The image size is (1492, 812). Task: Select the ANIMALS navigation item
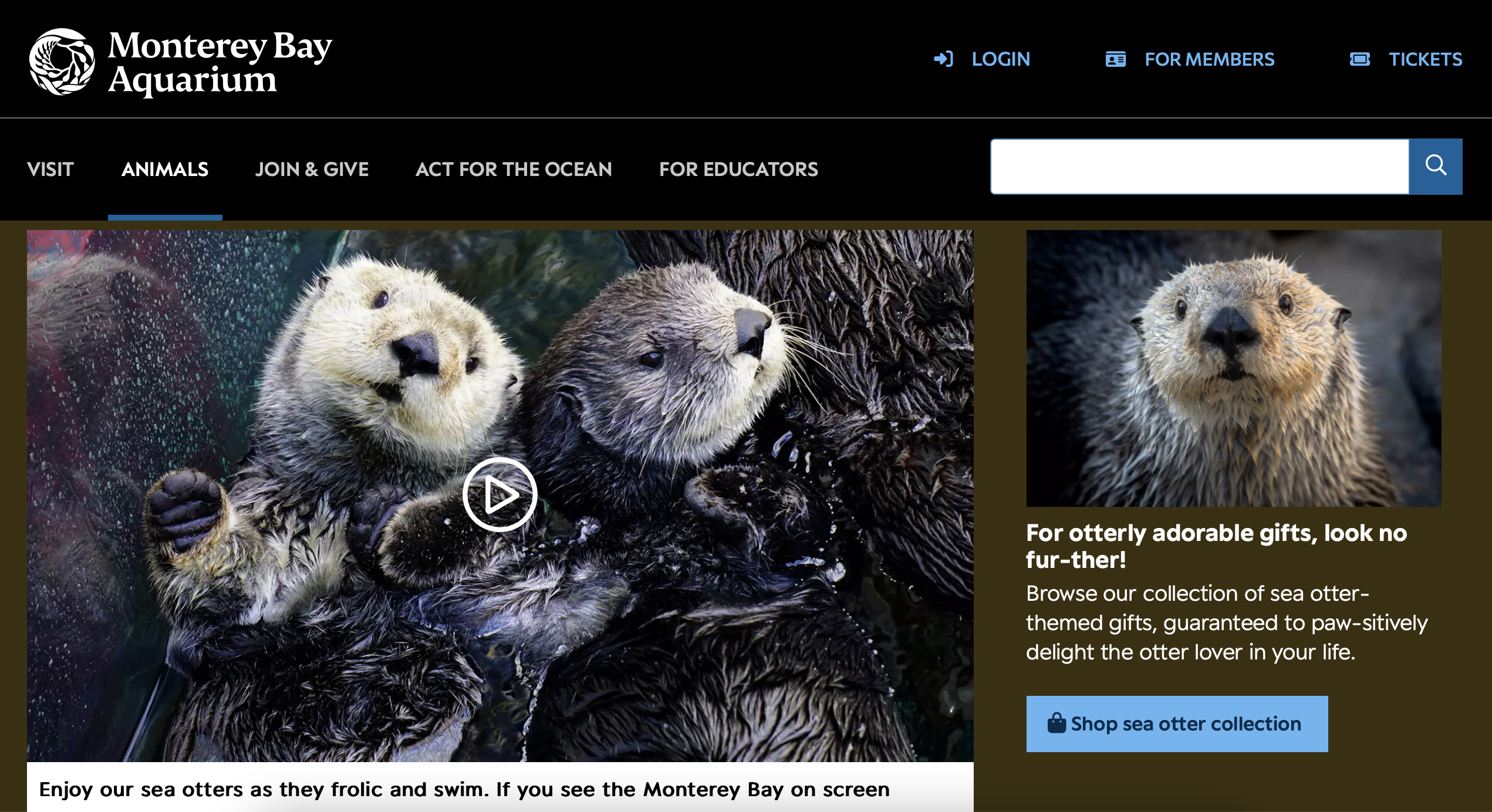tap(164, 170)
